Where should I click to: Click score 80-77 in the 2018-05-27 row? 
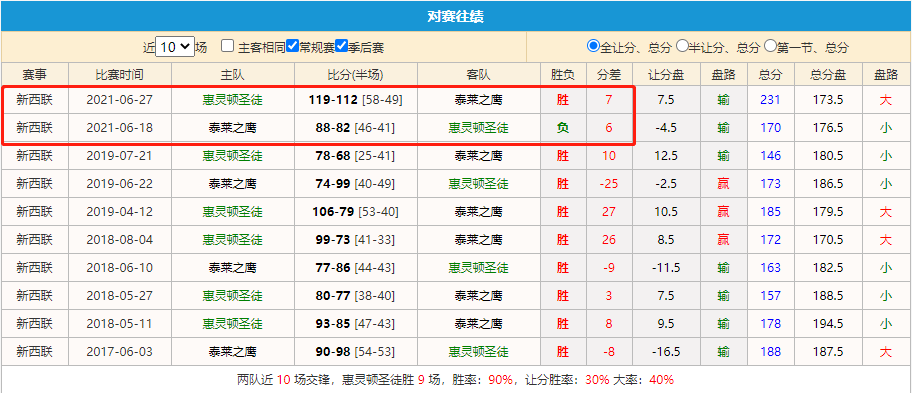click(x=333, y=295)
